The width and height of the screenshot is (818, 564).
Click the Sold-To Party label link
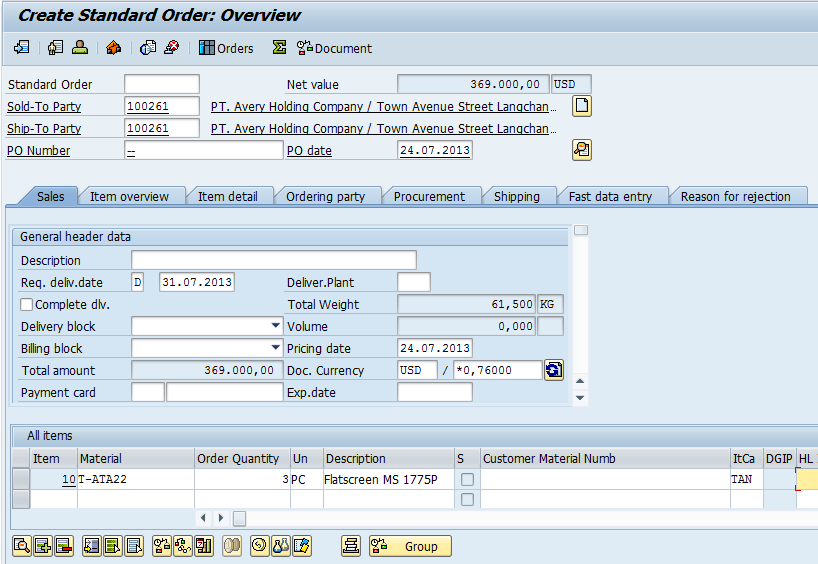pyautogui.click(x=44, y=107)
